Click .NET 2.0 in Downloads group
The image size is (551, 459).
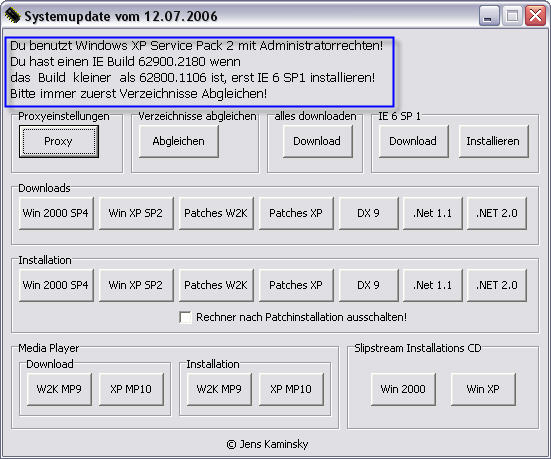click(497, 213)
